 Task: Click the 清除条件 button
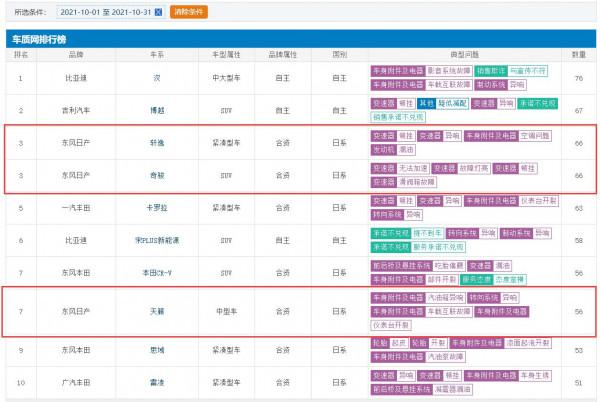point(188,12)
